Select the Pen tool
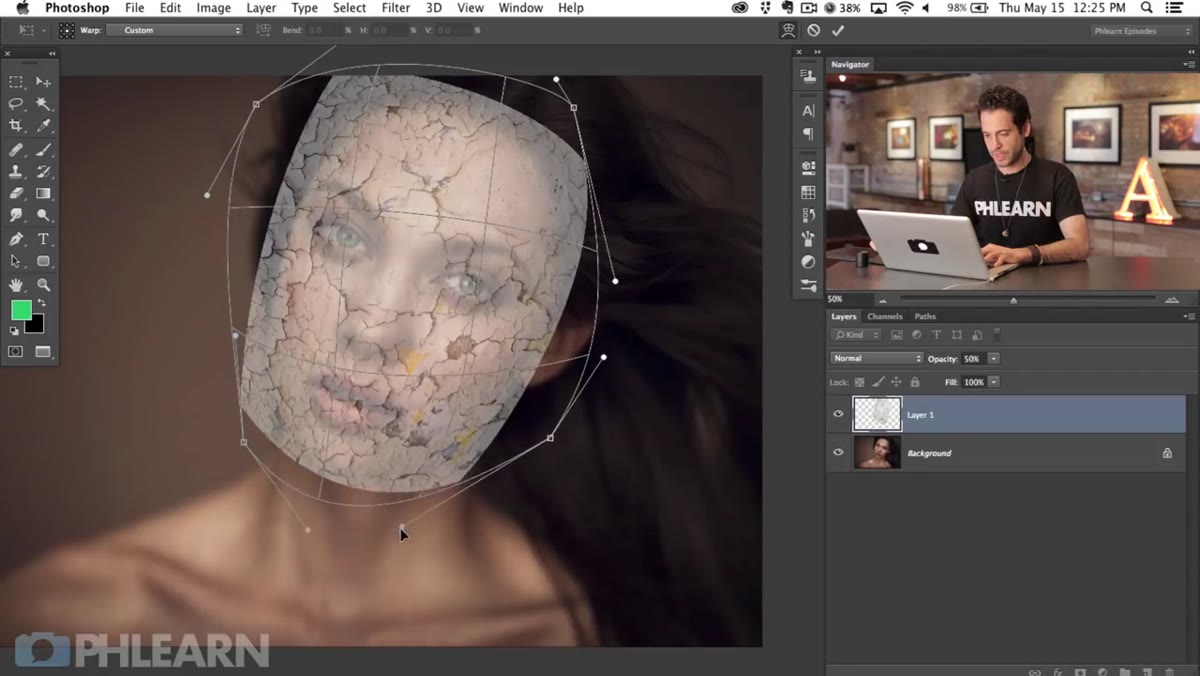The width and height of the screenshot is (1200, 676). click(16, 240)
